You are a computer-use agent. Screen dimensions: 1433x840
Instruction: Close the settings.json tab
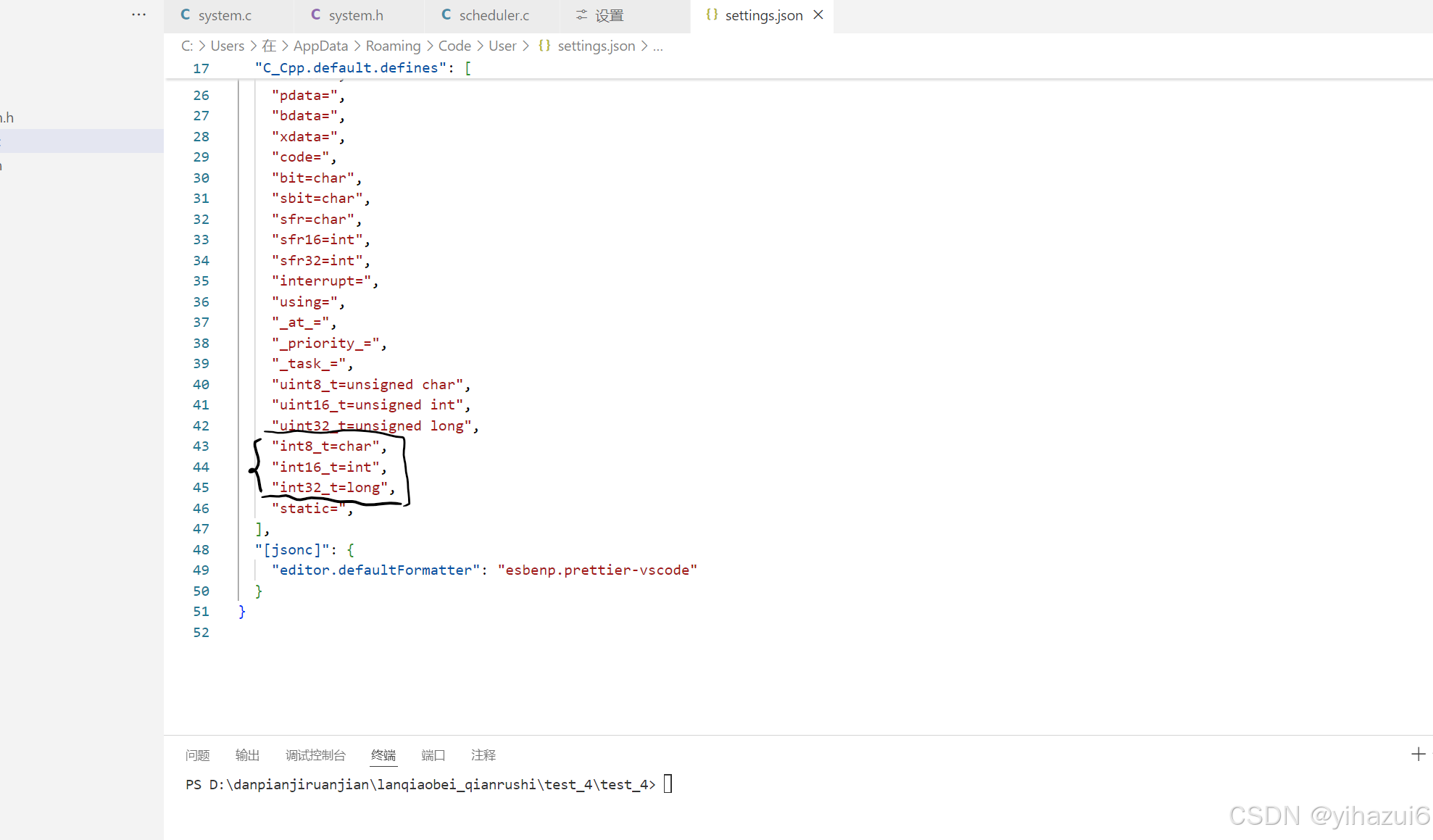tap(818, 15)
